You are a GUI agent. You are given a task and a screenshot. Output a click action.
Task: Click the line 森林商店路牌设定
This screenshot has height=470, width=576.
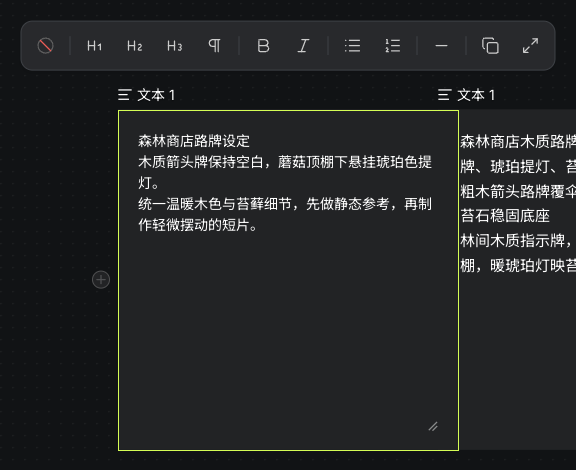point(194,141)
